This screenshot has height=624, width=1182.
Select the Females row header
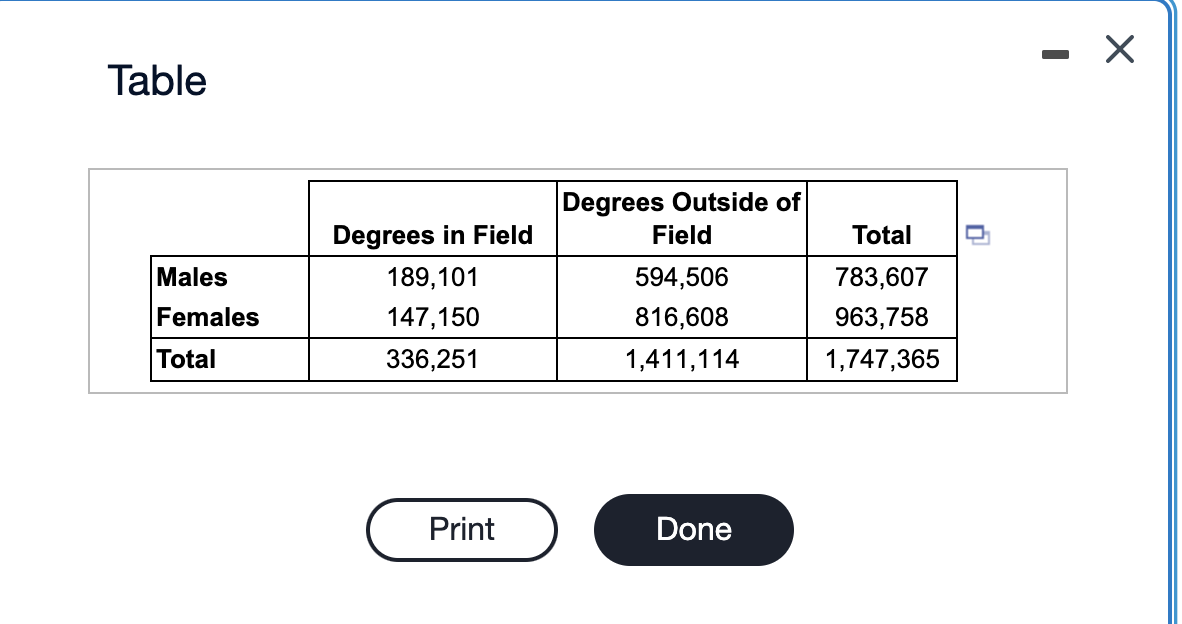coord(207,317)
